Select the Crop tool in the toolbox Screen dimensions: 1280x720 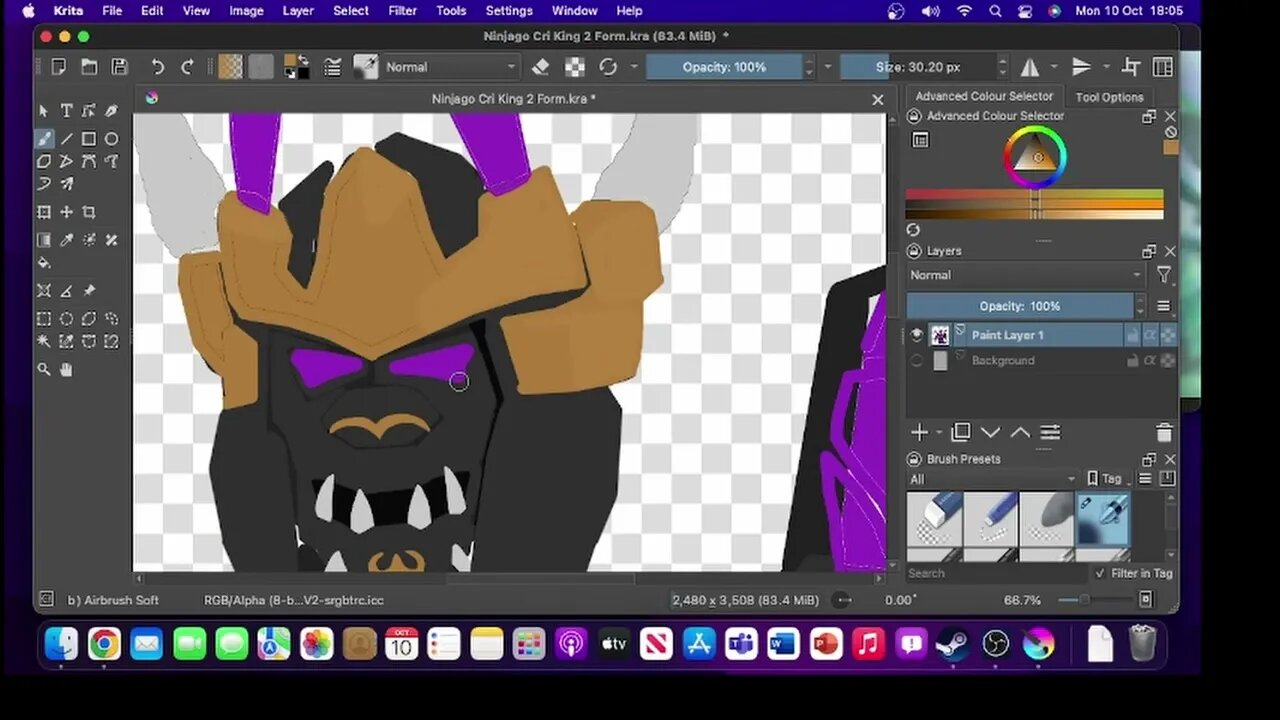pyautogui.click(x=89, y=212)
